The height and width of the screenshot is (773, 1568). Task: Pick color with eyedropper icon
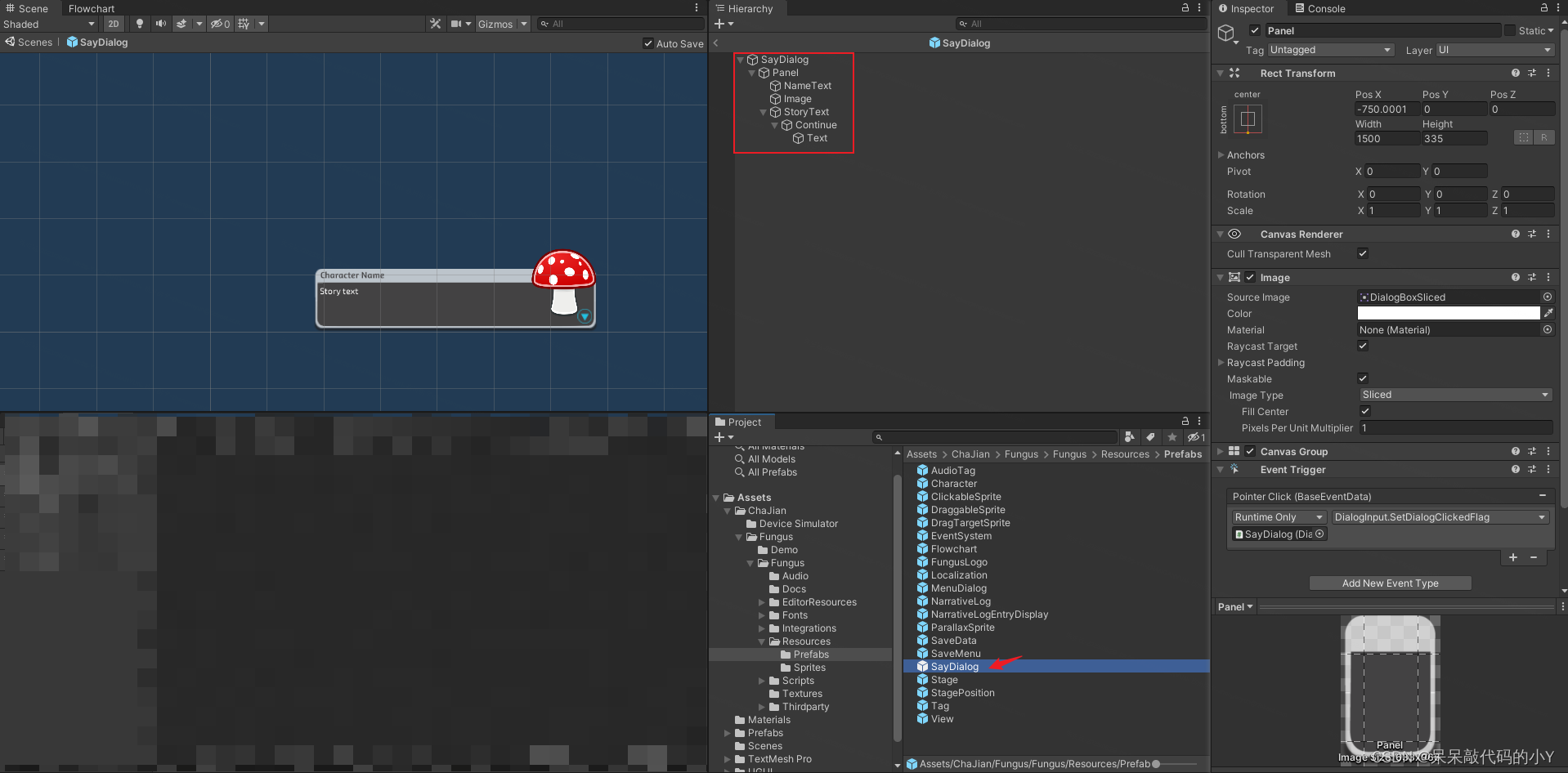(1548, 313)
